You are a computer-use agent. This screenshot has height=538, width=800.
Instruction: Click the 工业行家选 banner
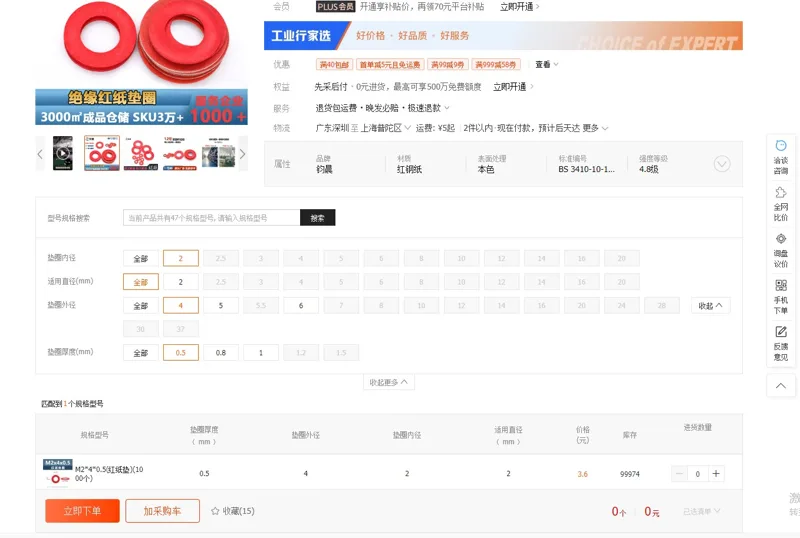(503, 36)
